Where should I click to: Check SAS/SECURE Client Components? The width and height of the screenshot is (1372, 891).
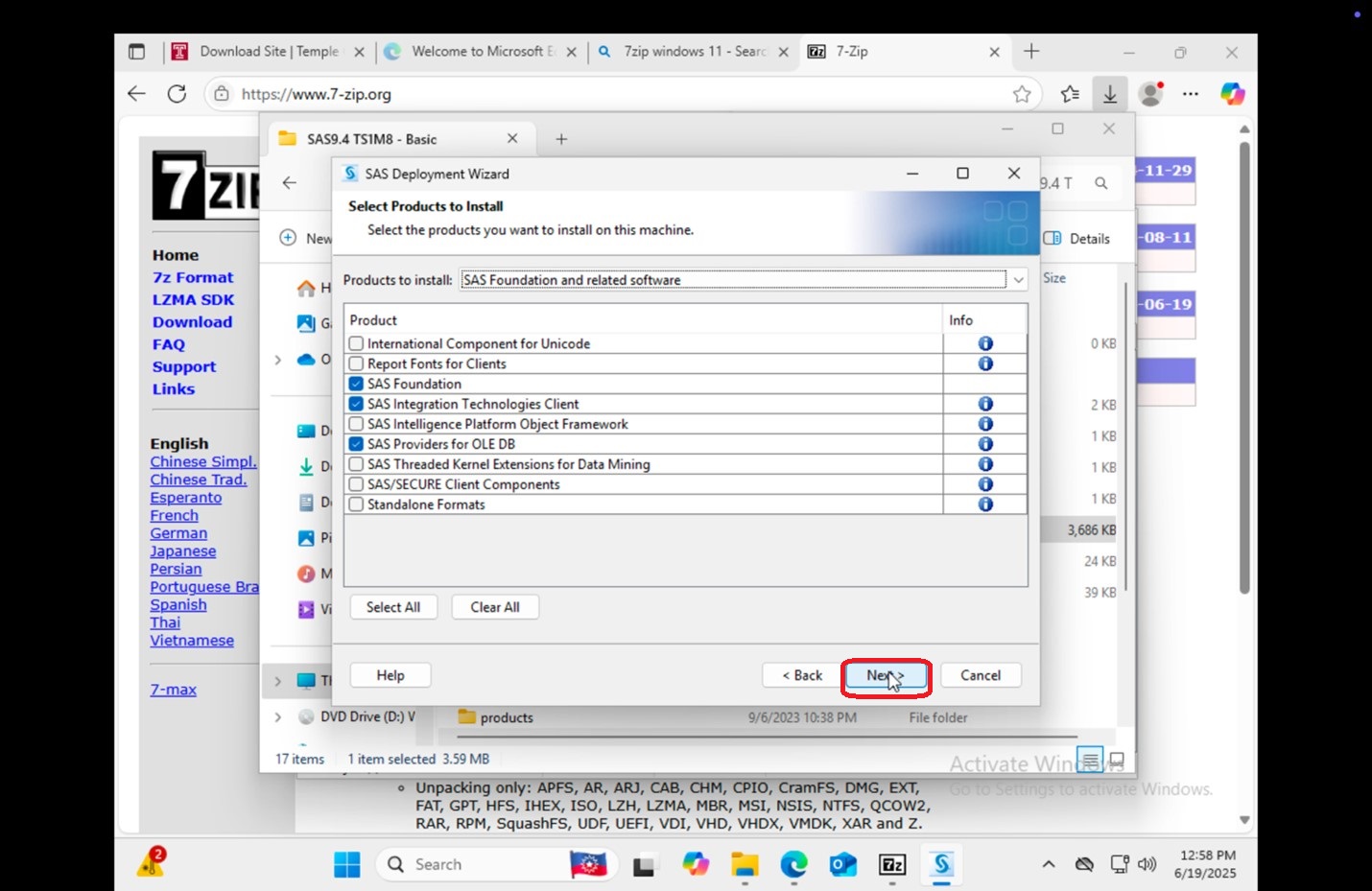point(356,484)
